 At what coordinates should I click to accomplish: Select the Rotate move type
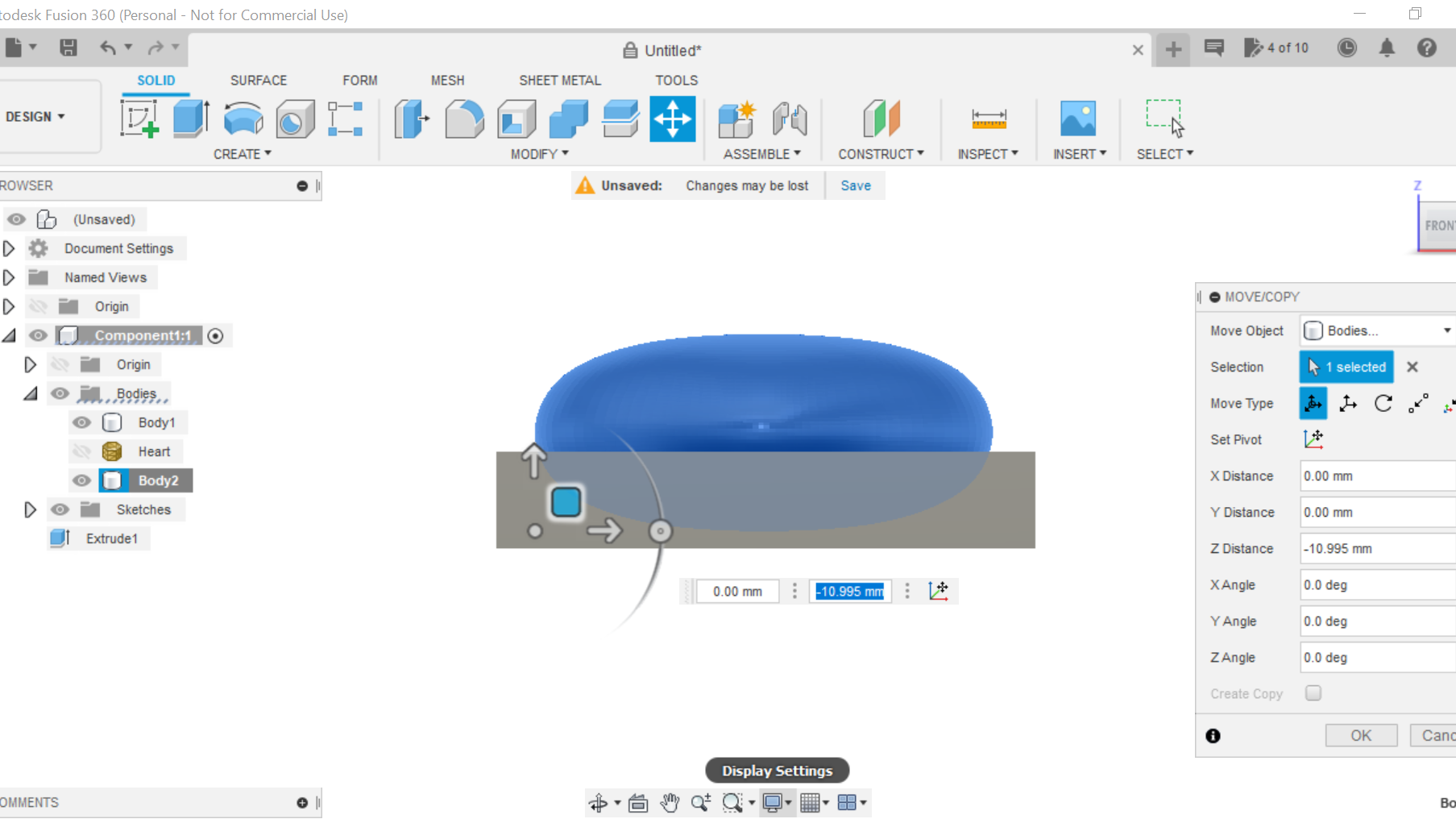(1383, 403)
